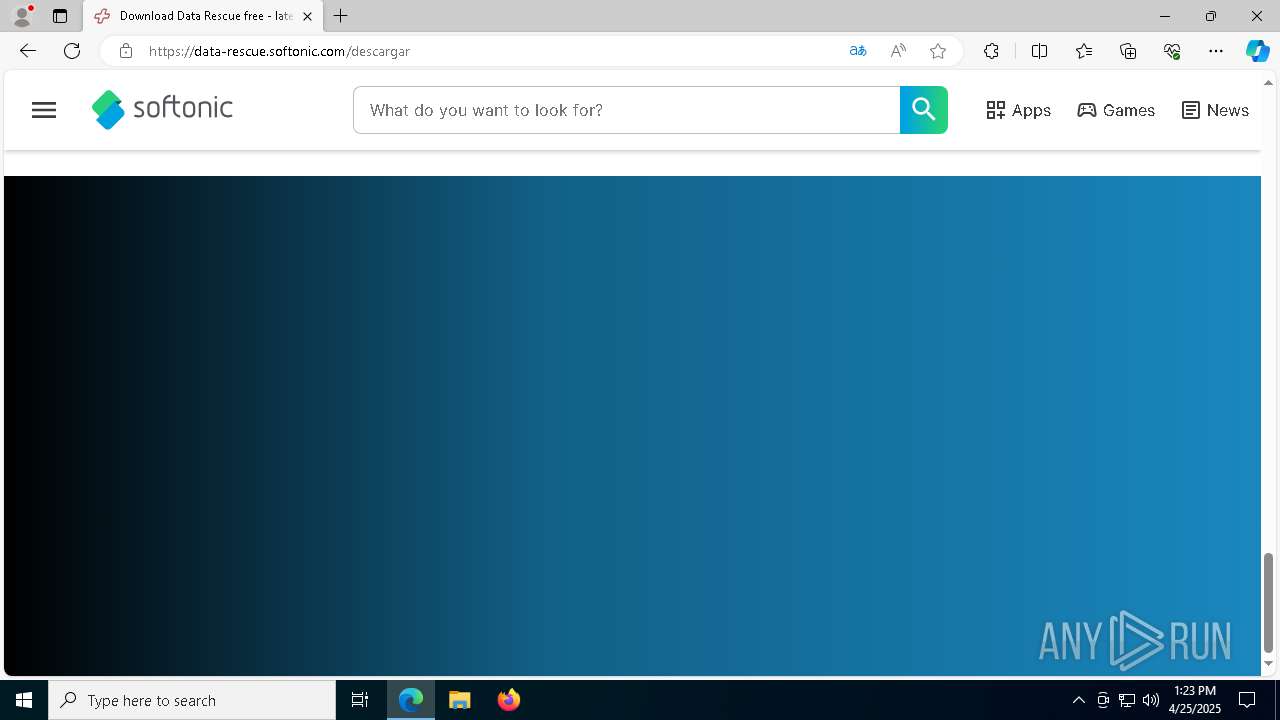Click the scroll-up arrow of the page

(x=1268, y=83)
